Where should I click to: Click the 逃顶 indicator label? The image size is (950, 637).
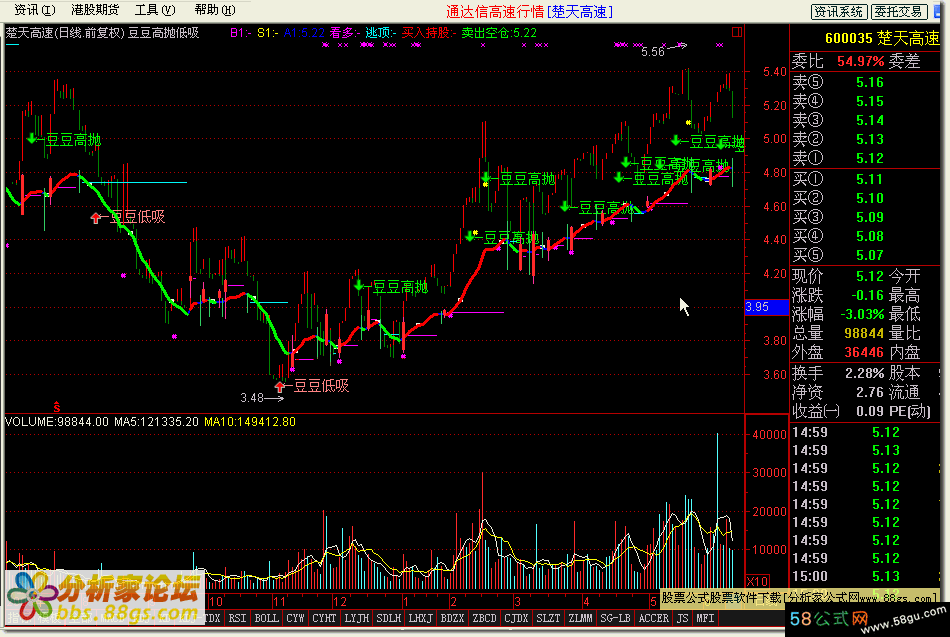[x=380, y=33]
